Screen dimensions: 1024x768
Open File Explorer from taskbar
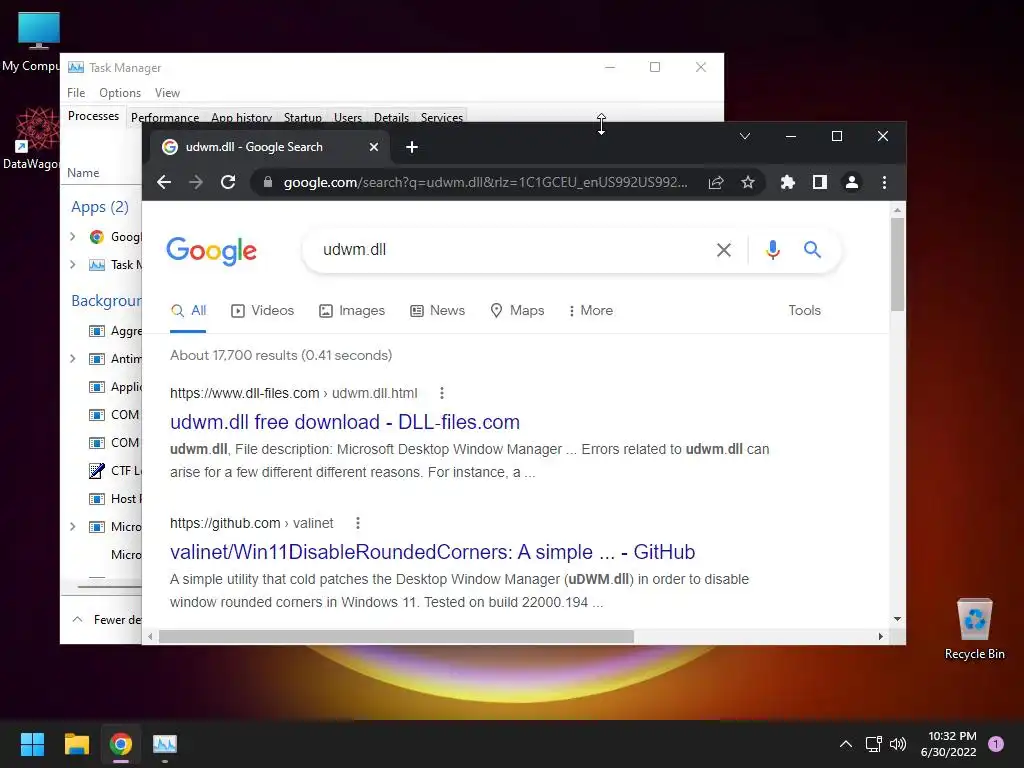[x=76, y=744]
